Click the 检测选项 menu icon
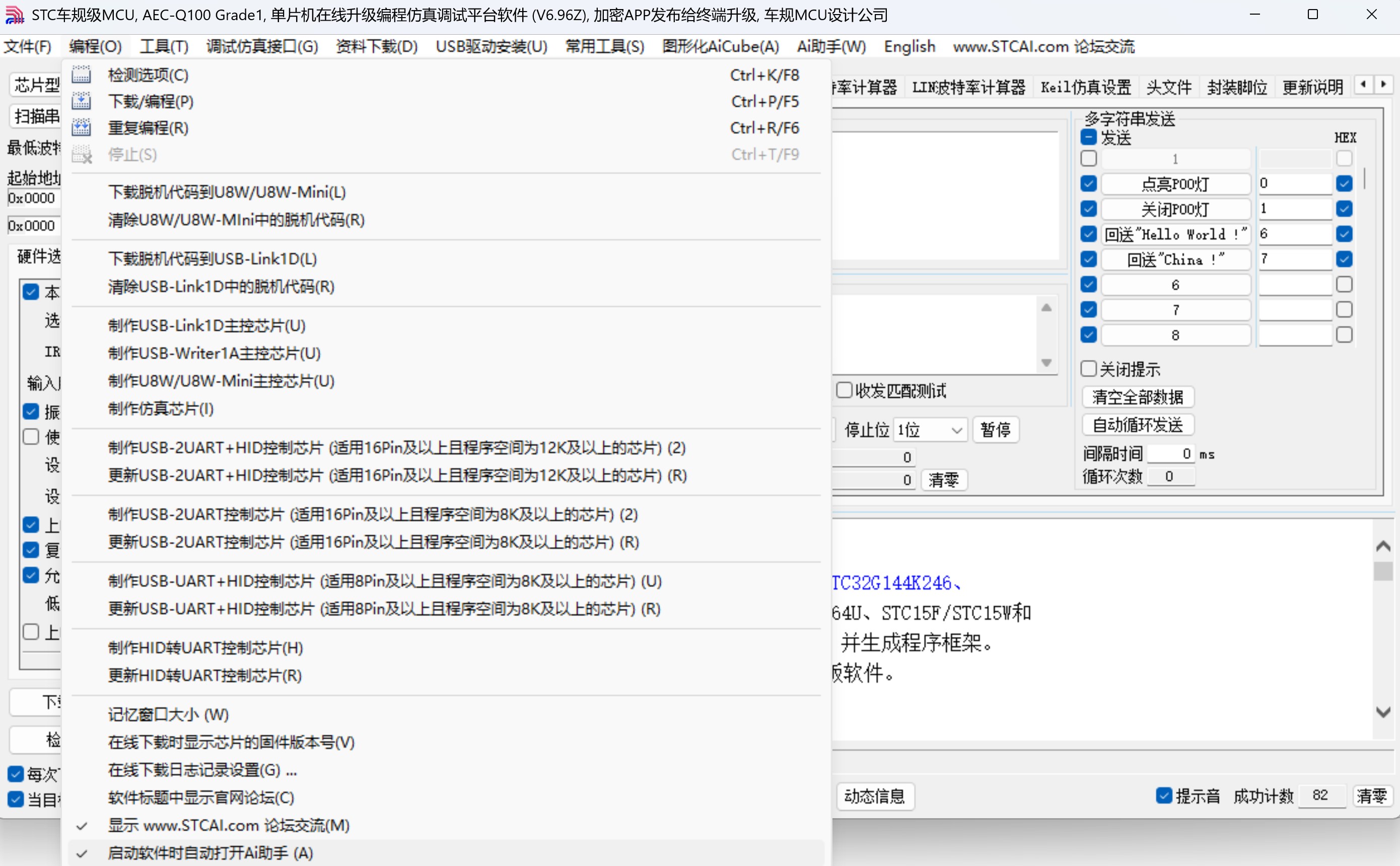The height and width of the screenshot is (866, 1400). 82,75
